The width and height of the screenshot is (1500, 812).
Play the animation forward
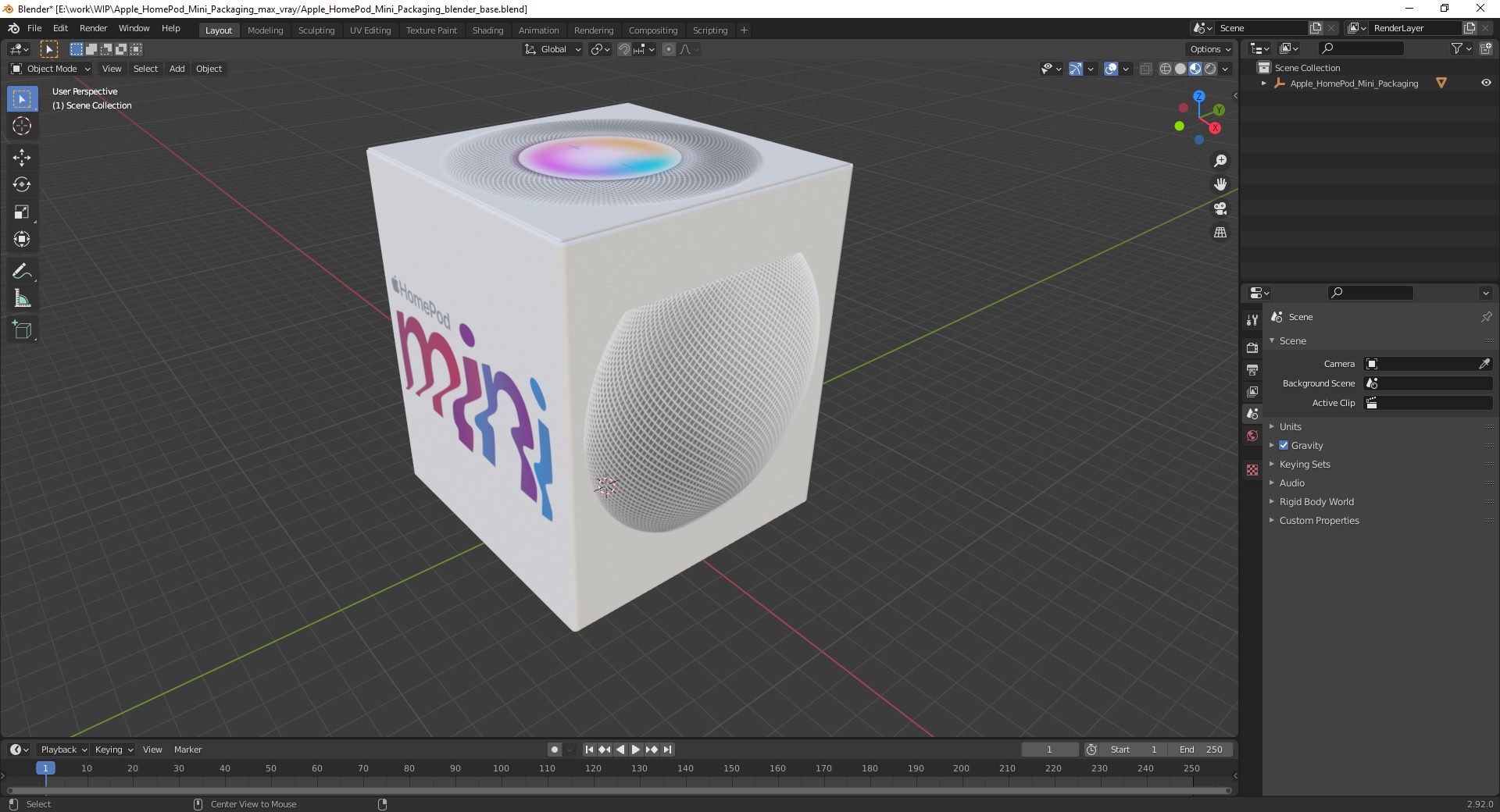[636, 750]
